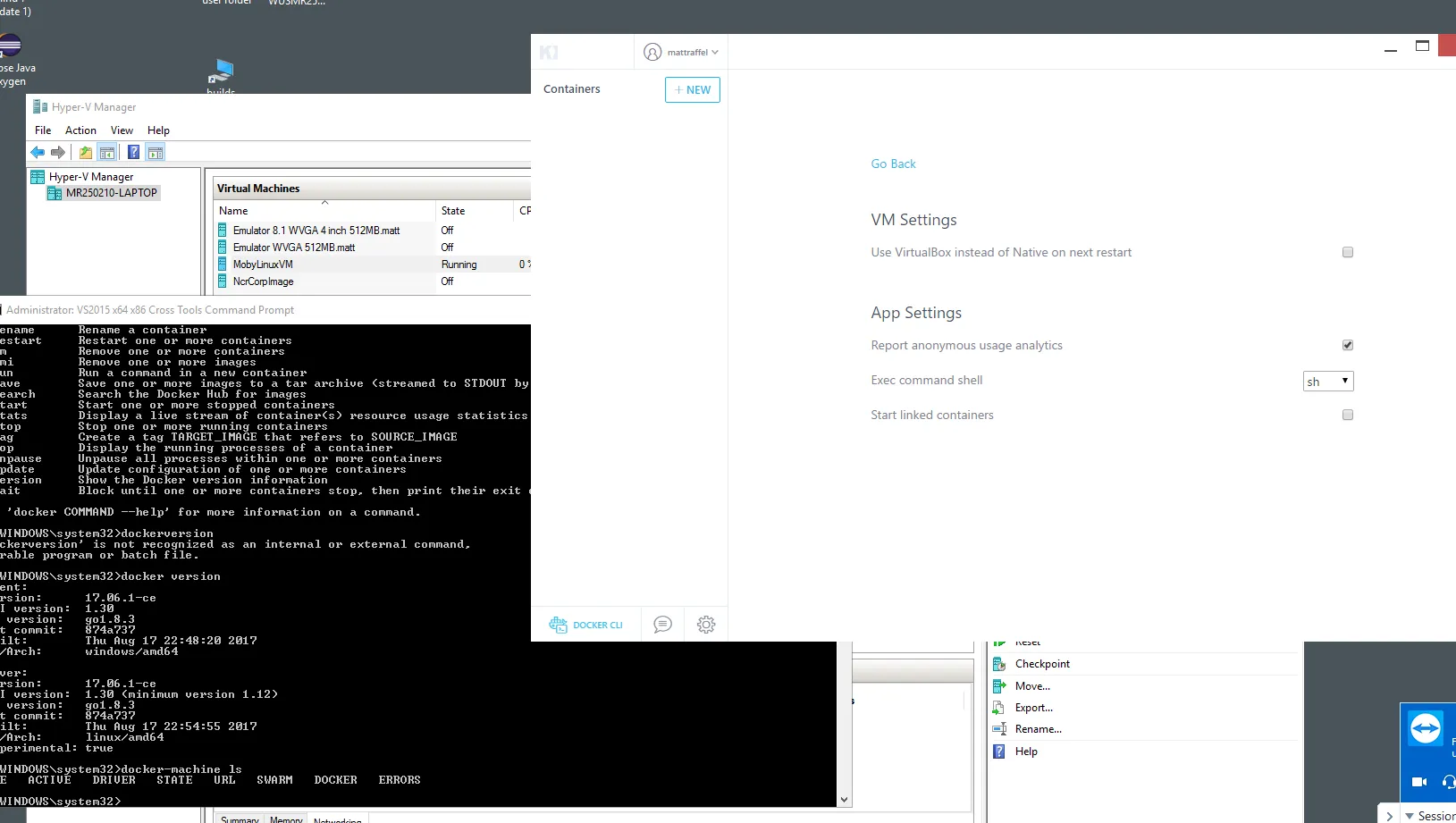The image size is (1456, 823).
Task: Expand the TeamViewer Session list triangle
Action: (x=1410, y=816)
